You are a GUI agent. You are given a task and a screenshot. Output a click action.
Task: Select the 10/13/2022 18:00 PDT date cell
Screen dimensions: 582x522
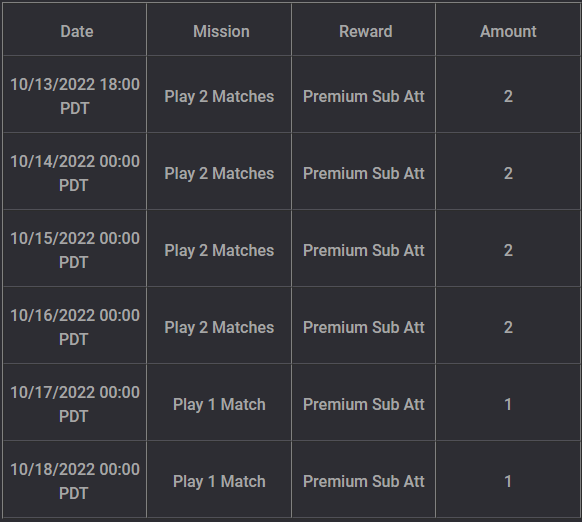tap(75, 96)
